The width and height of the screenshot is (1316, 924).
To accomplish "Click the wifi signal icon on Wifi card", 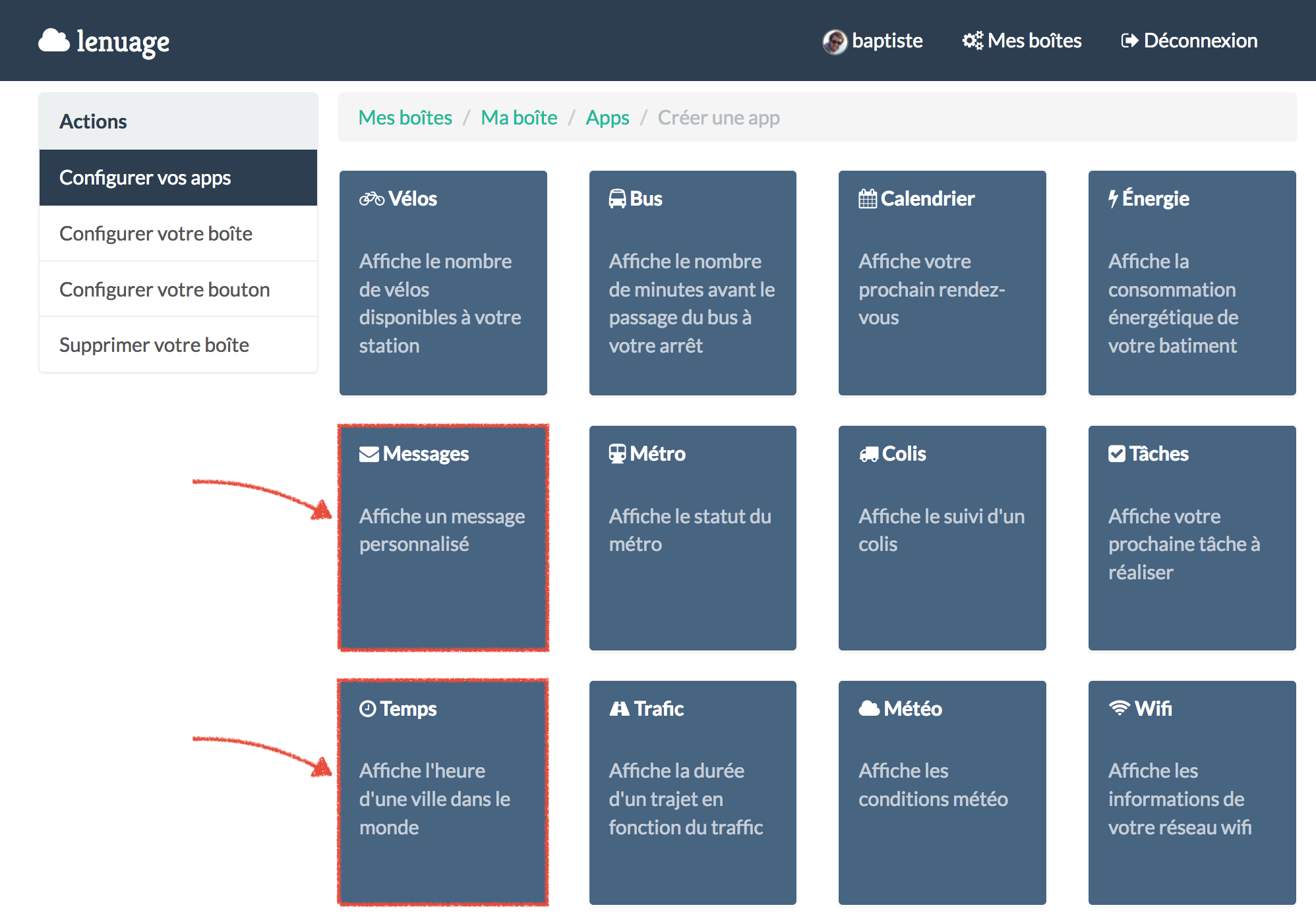I will click(1119, 708).
